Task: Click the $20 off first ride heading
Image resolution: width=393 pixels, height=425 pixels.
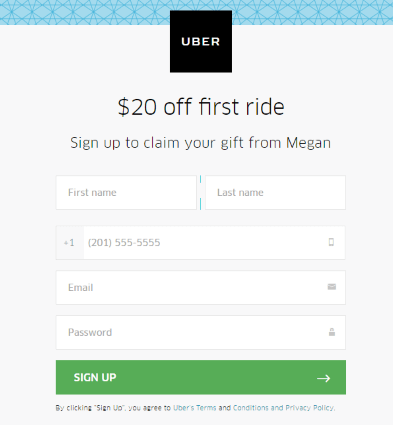Action: [x=201, y=107]
